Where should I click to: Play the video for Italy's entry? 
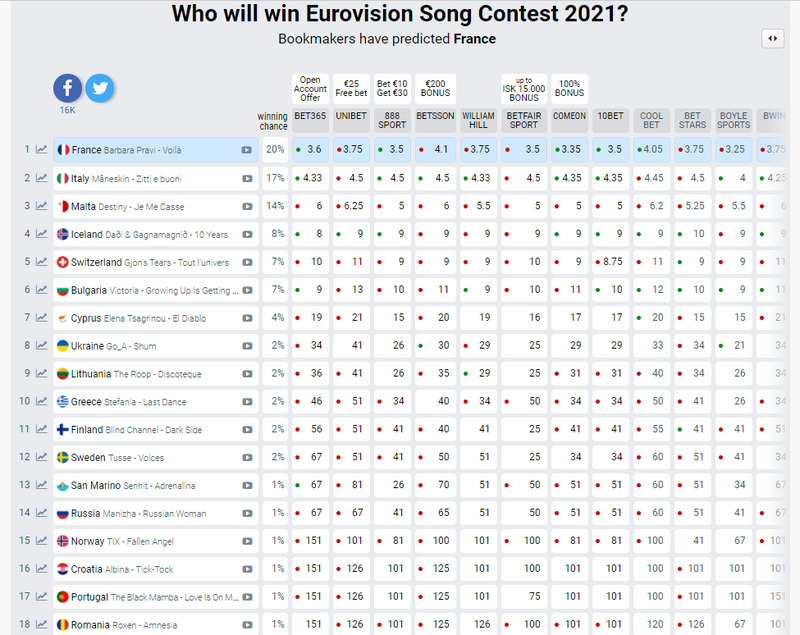(x=247, y=179)
